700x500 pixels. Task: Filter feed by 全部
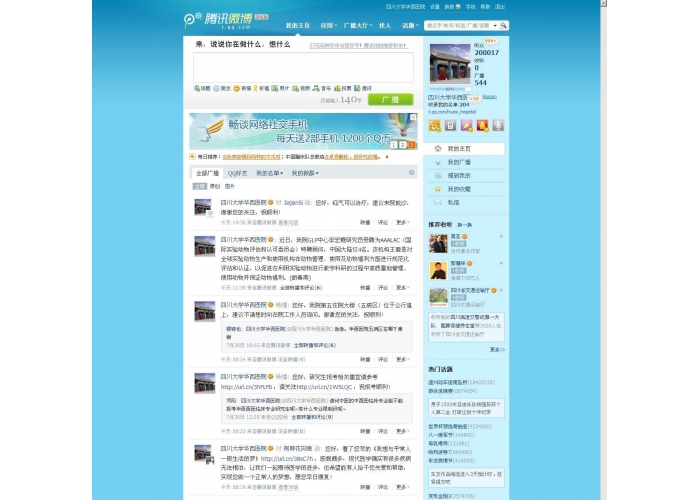coord(200,186)
